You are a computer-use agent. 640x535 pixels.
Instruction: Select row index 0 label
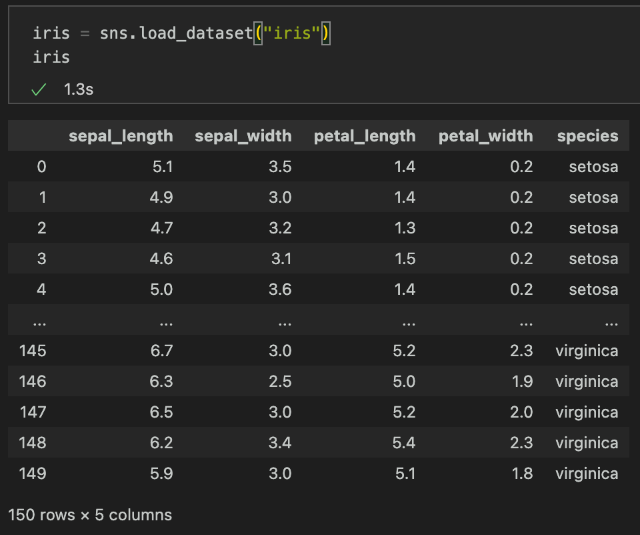[41, 166]
